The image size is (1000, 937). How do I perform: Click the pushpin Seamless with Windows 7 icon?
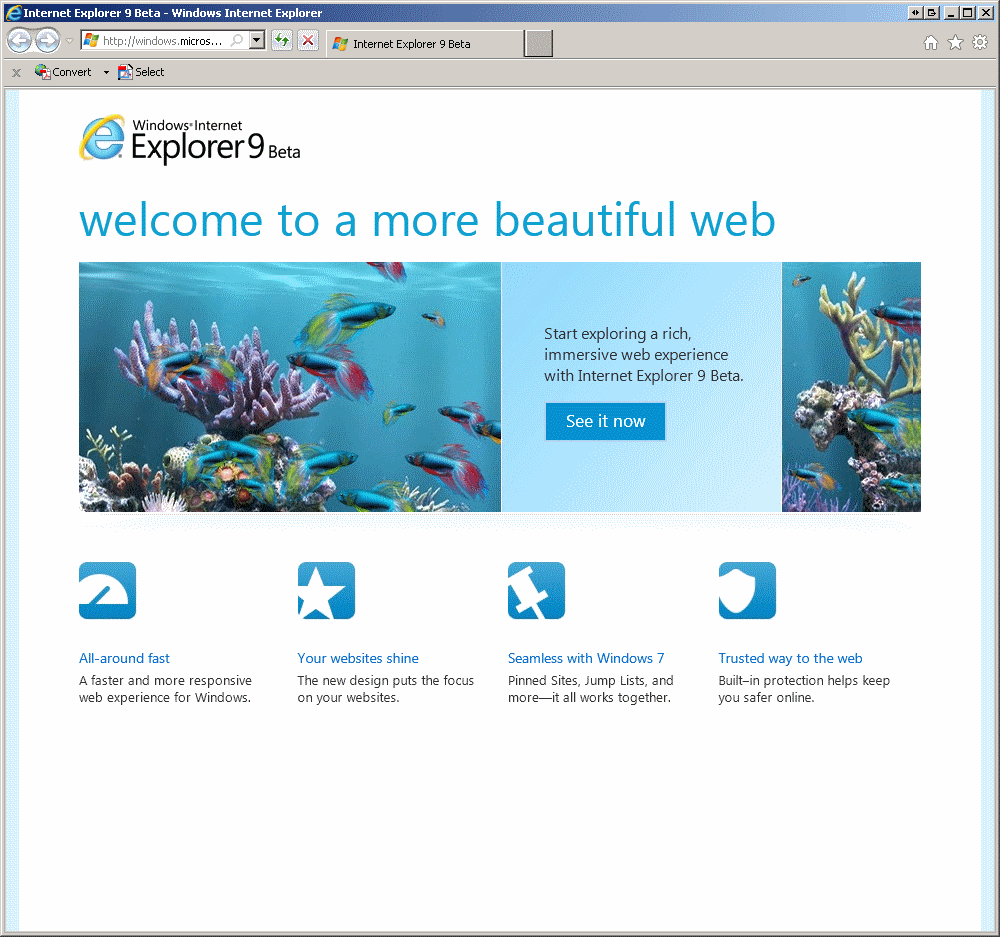[x=536, y=590]
